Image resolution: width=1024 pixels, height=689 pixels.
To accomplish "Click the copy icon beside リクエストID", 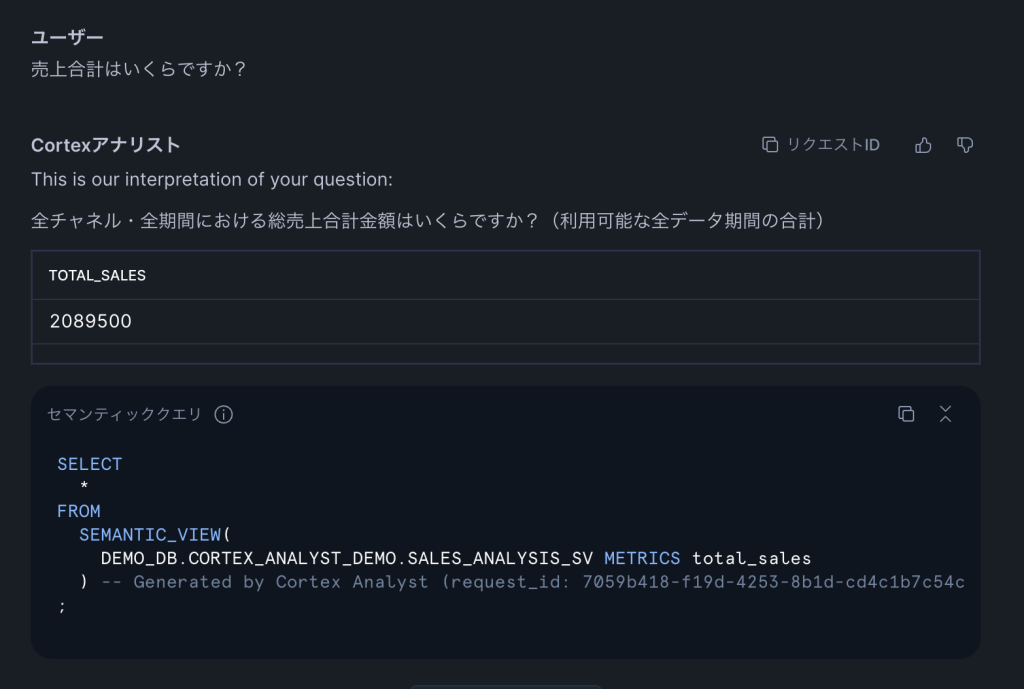I will (x=769, y=145).
